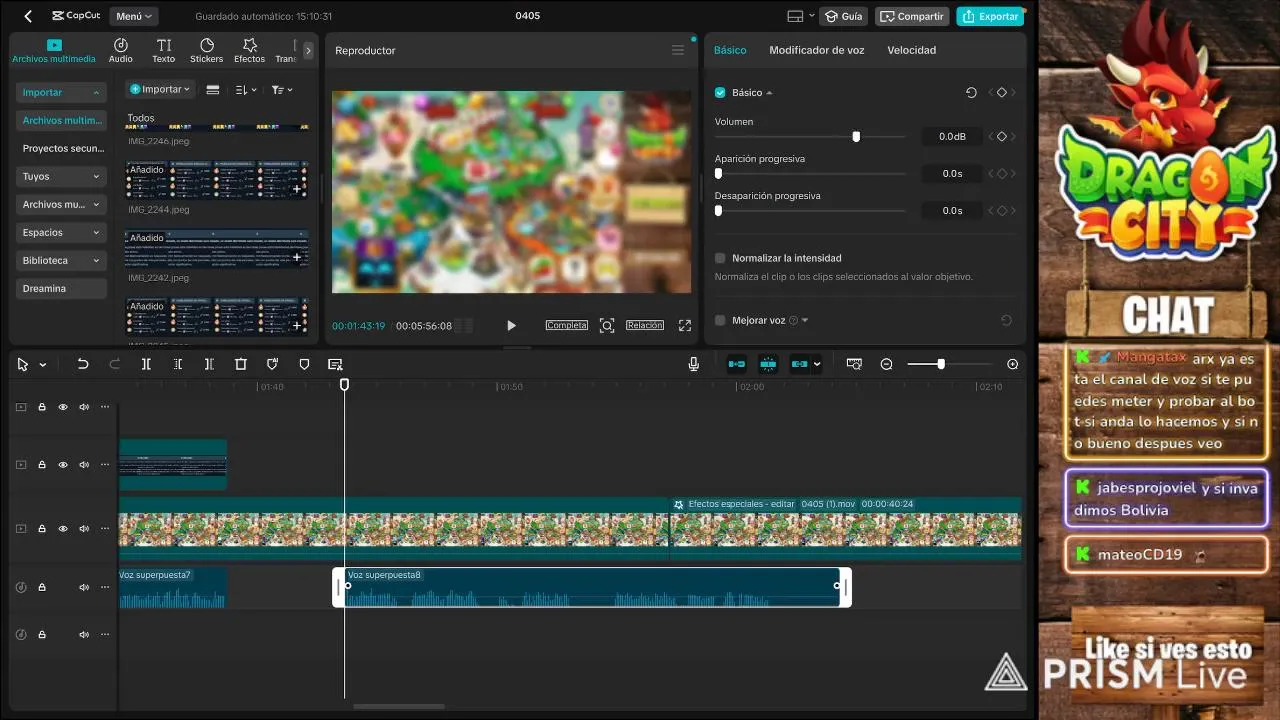Screen dimensions: 1280x720
Task: Enter fullscreen preview in the player
Action: coord(685,325)
